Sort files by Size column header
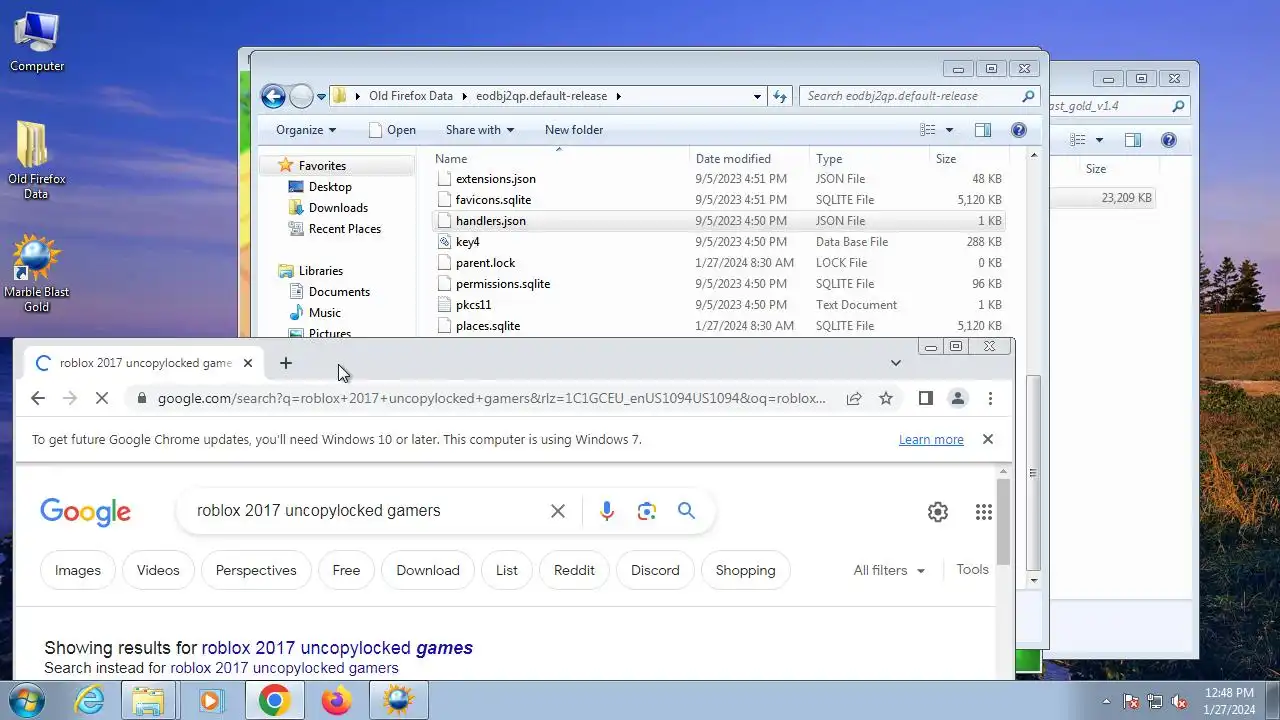1280x720 pixels. (x=968, y=159)
